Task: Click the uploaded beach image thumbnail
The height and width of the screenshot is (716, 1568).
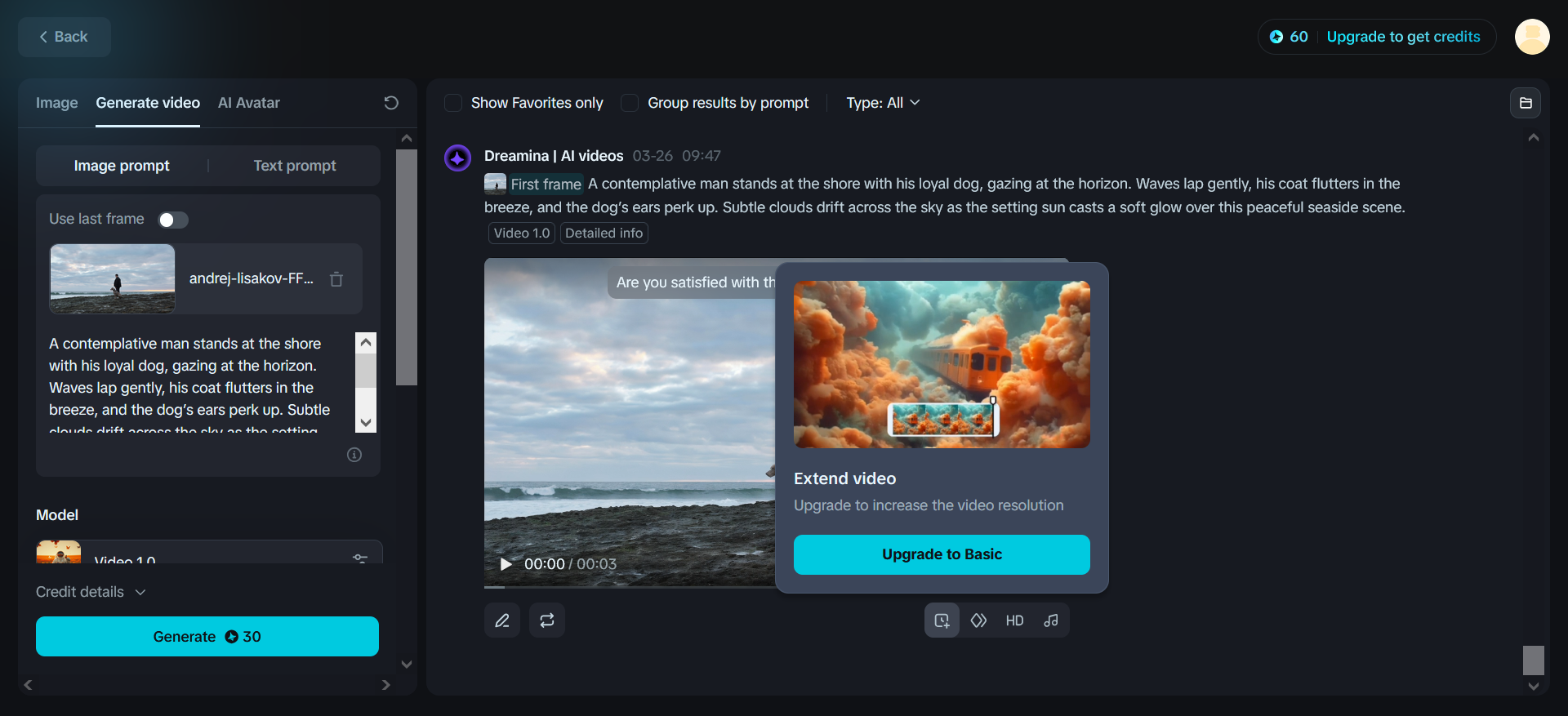Action: (113, 278)
